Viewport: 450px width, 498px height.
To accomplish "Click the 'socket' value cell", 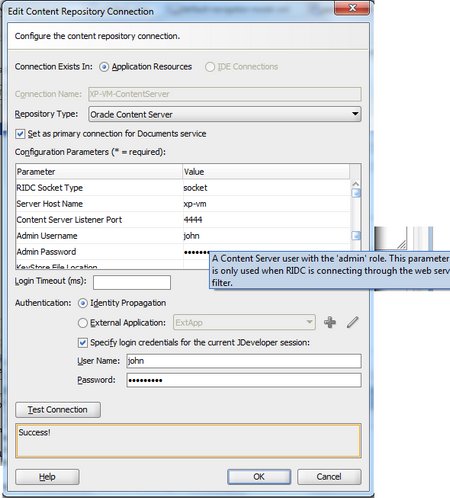I will [x=266, y=188].
